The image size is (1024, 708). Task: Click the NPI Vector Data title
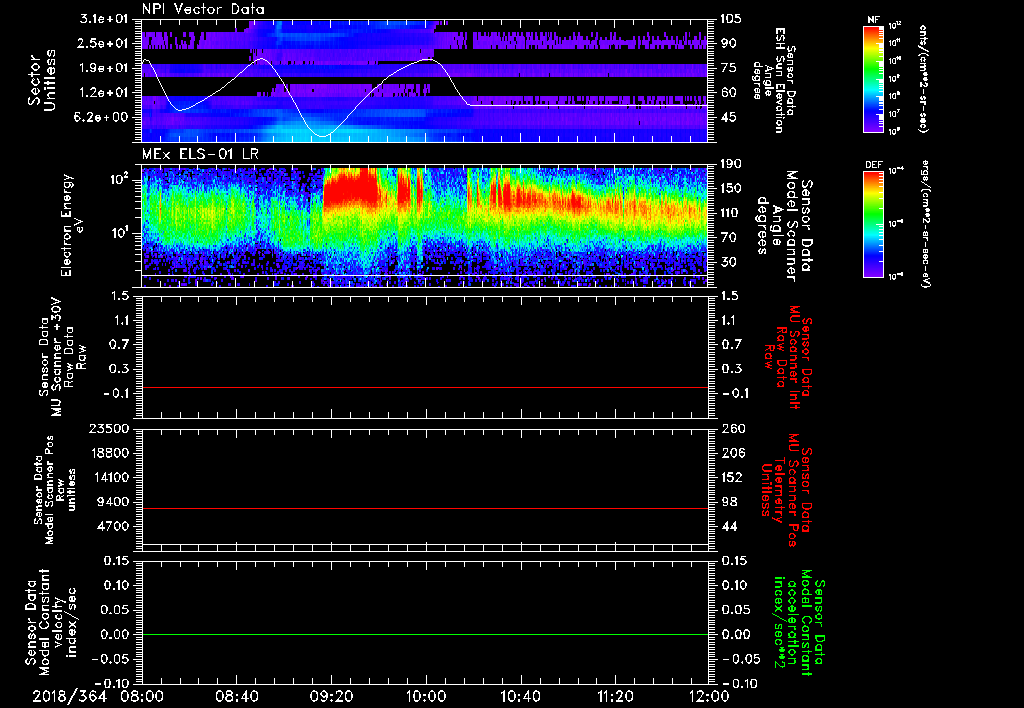click(203, 9)
